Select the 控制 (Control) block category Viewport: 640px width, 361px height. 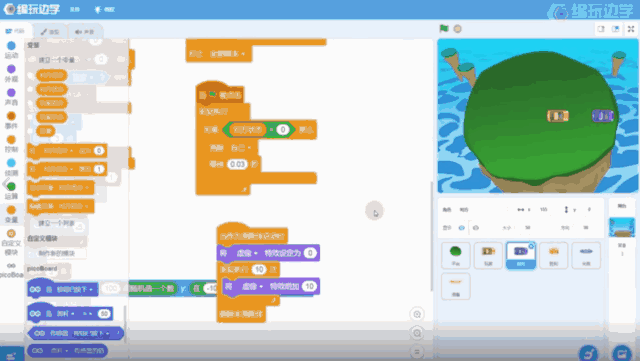11,144
